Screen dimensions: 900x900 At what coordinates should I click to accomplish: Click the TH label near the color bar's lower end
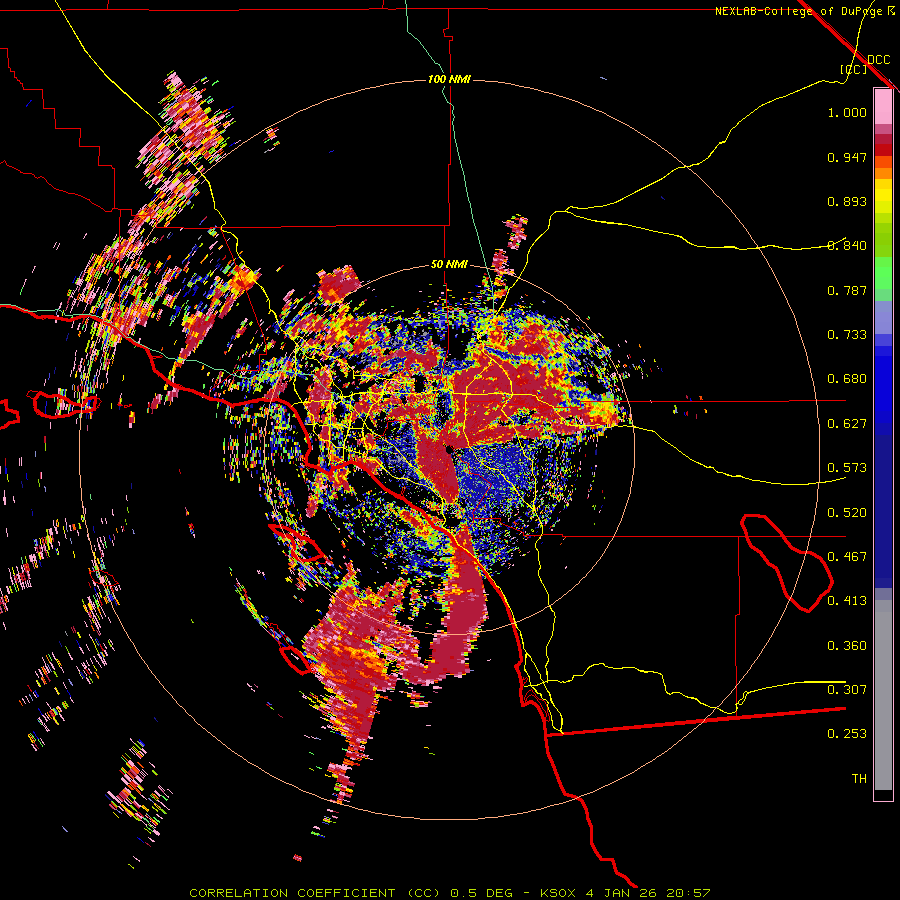859,779
